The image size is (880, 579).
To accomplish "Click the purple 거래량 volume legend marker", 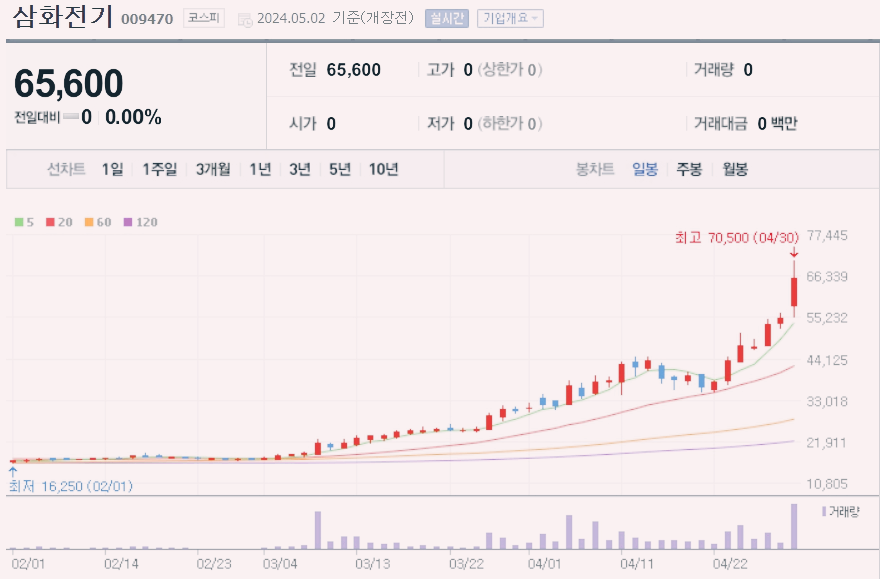I will (824, 511).
